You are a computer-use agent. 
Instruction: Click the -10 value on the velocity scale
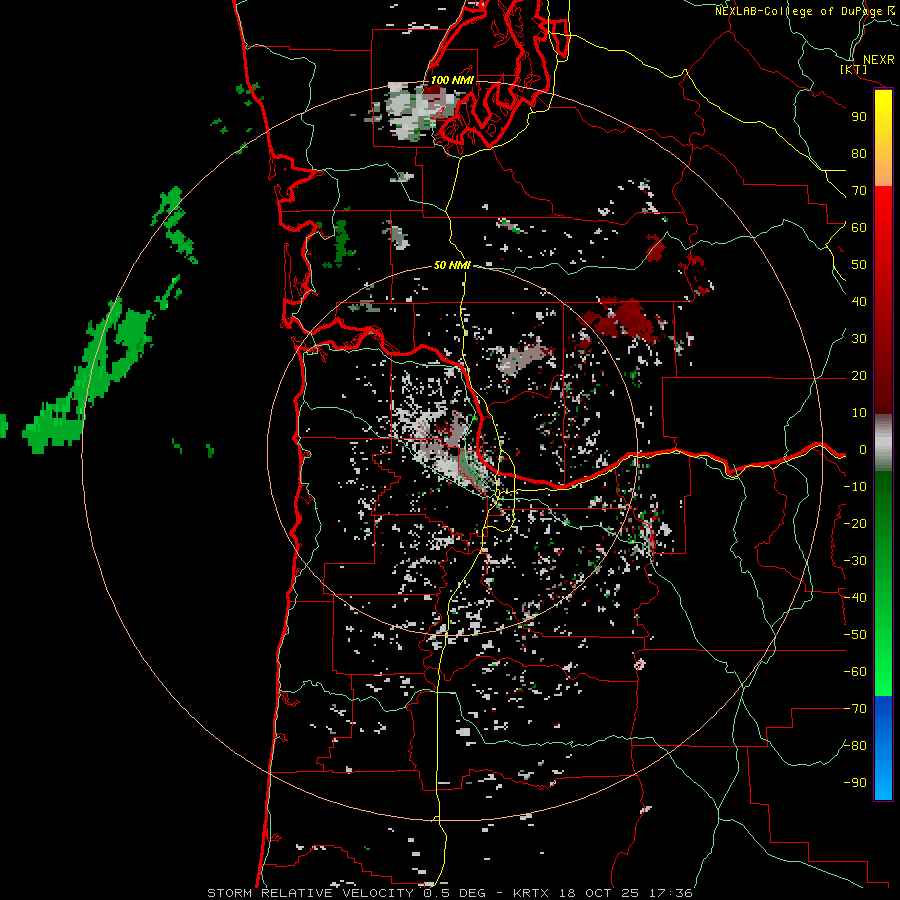[855, 487]
